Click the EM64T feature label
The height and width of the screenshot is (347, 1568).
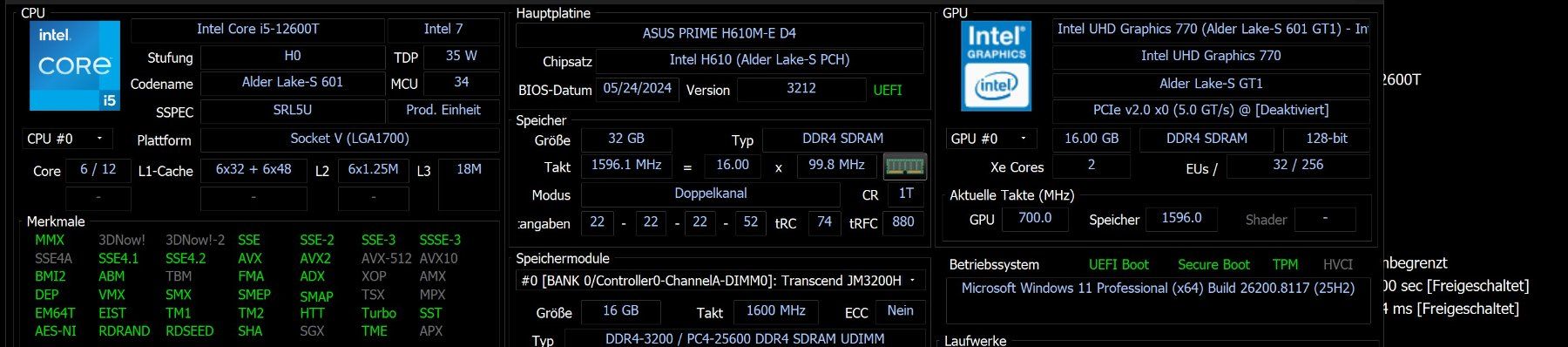point(55,313)
